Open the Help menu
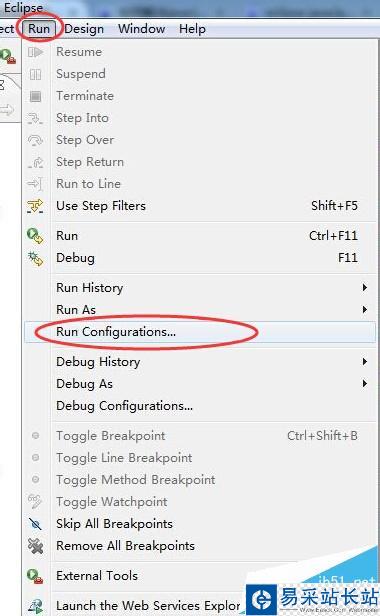The width and height of the screenshot is (380, 616). 192,29
